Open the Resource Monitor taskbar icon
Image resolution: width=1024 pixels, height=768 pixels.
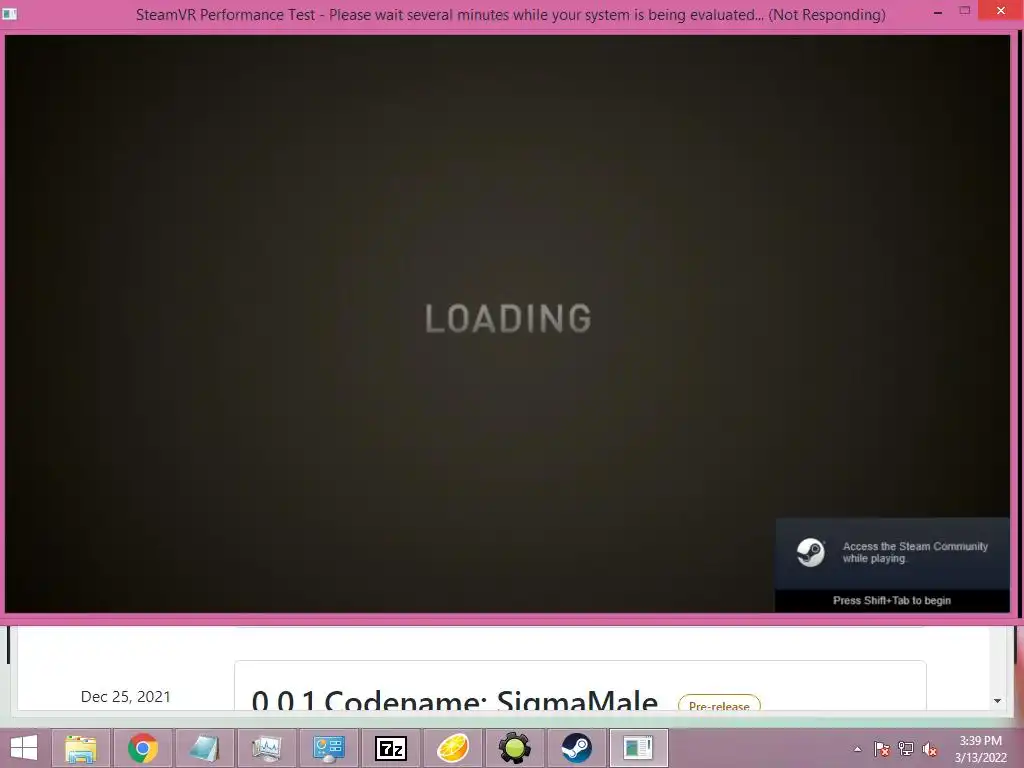click(x=266, y=748)
